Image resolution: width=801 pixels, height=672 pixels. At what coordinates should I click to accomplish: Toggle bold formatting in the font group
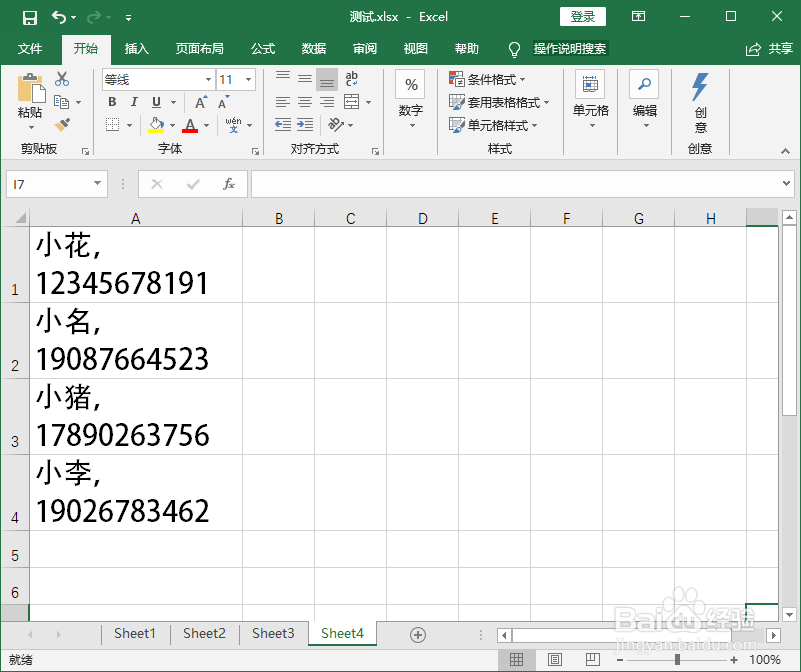(111, 102)
